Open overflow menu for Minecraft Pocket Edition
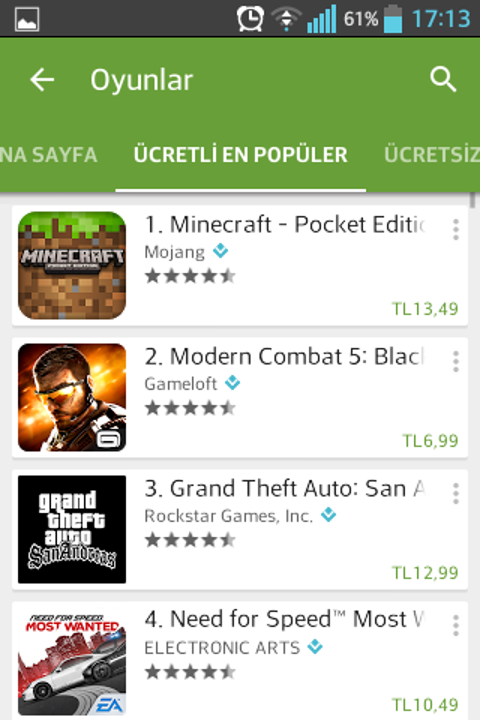The width and height of the screenshot is (480, 720). [455, 229]
